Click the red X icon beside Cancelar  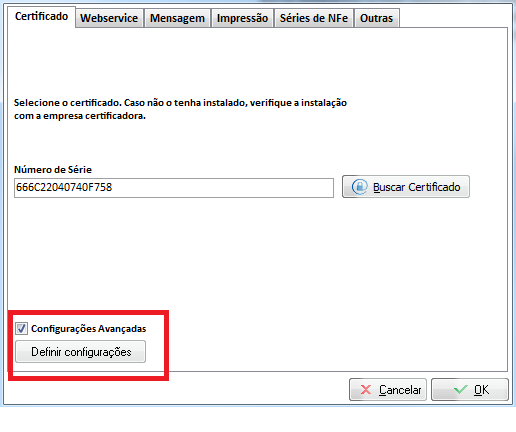[x=366, y=389]
